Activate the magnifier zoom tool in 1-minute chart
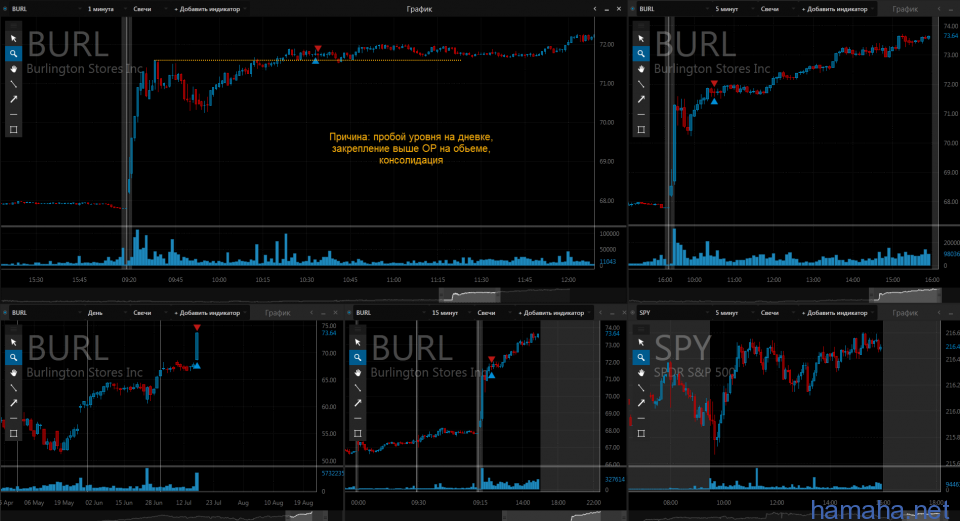The image size is (960, 521). [x=14, y=53]
